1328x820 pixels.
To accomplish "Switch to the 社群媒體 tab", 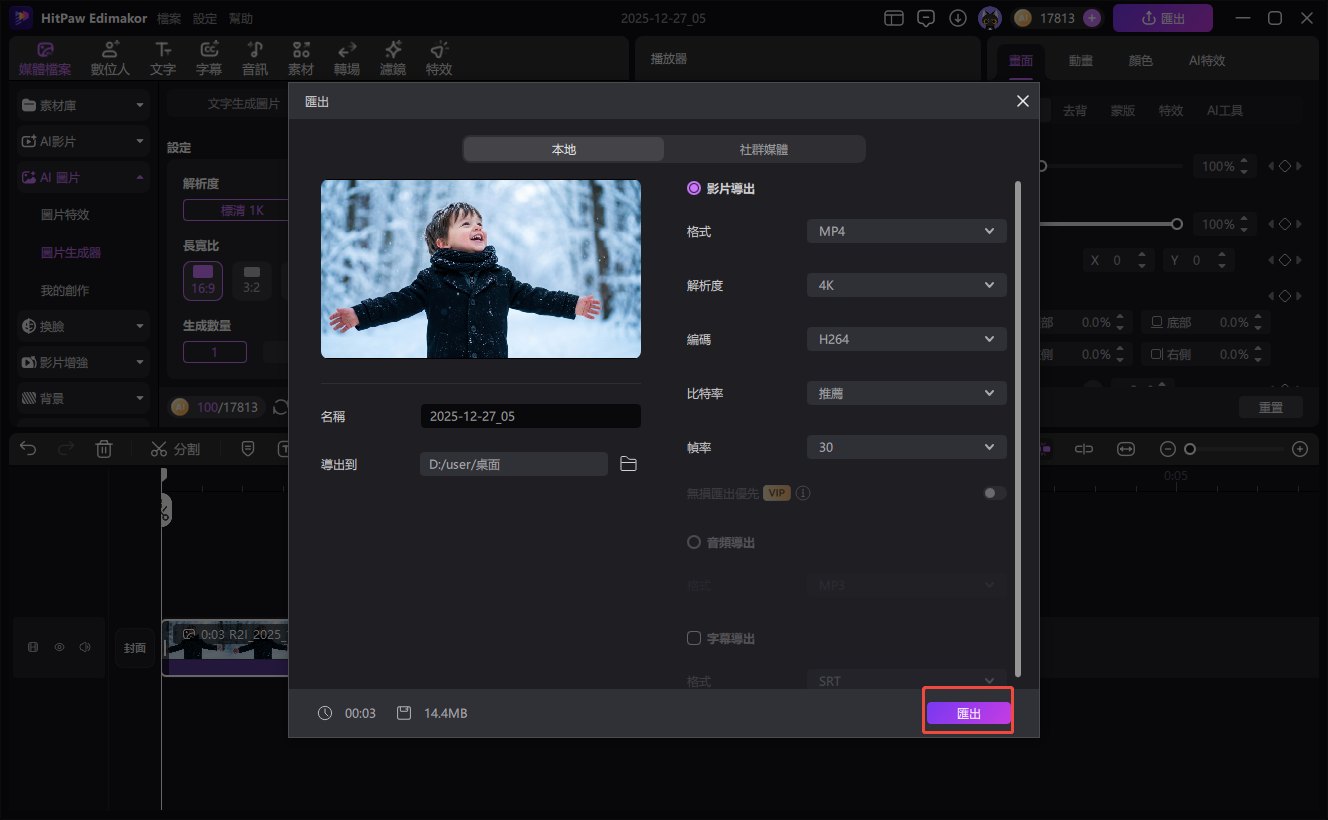I will [764, 148].
